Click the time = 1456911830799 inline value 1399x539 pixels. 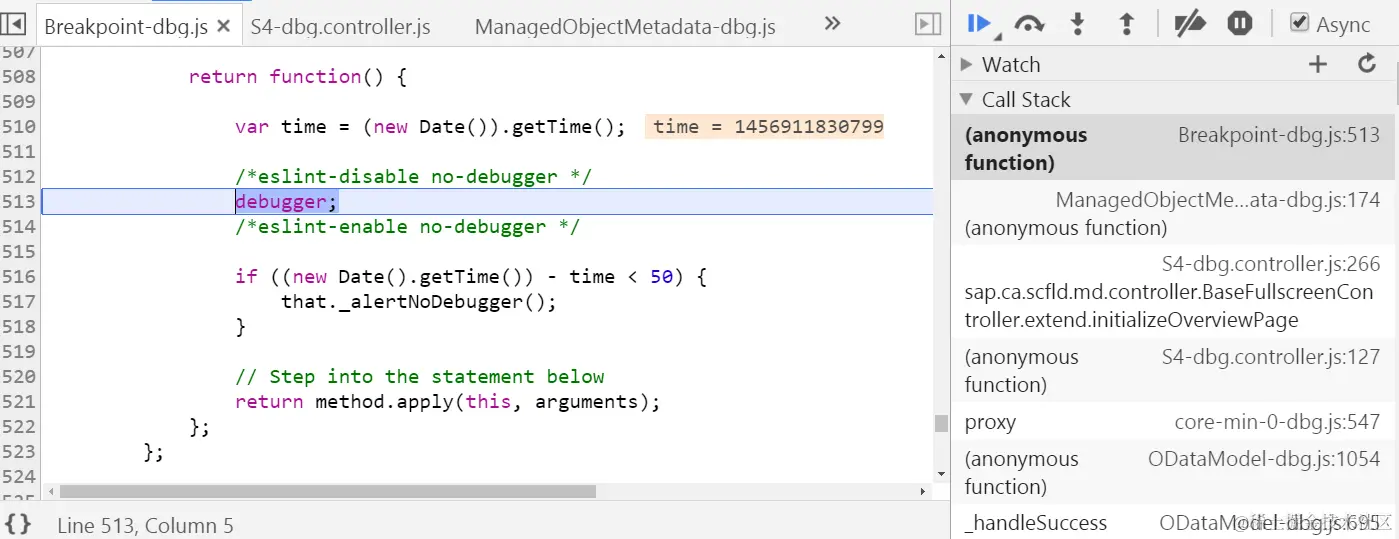tap(765, 126)
